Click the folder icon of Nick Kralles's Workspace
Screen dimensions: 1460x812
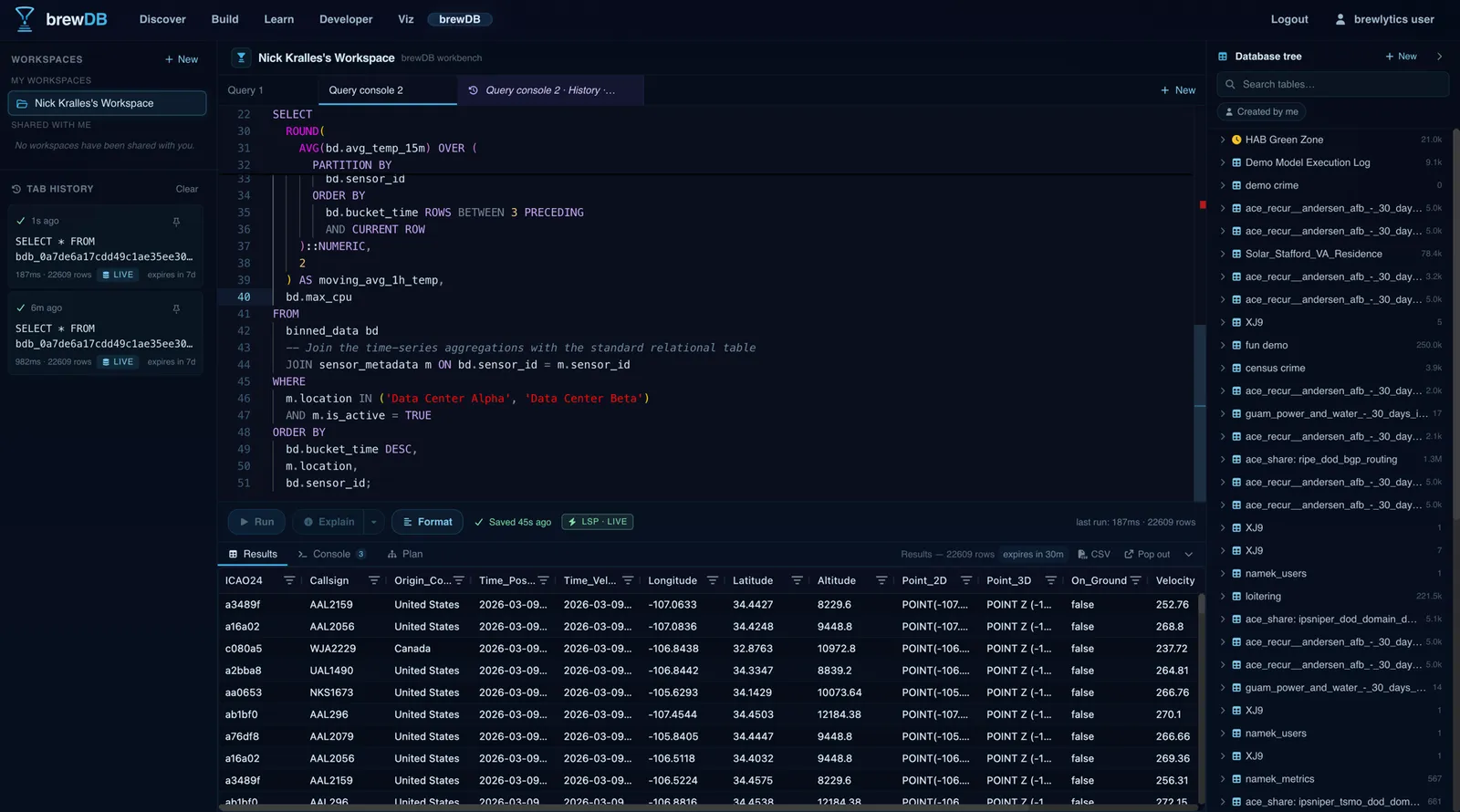coord(22,103)
